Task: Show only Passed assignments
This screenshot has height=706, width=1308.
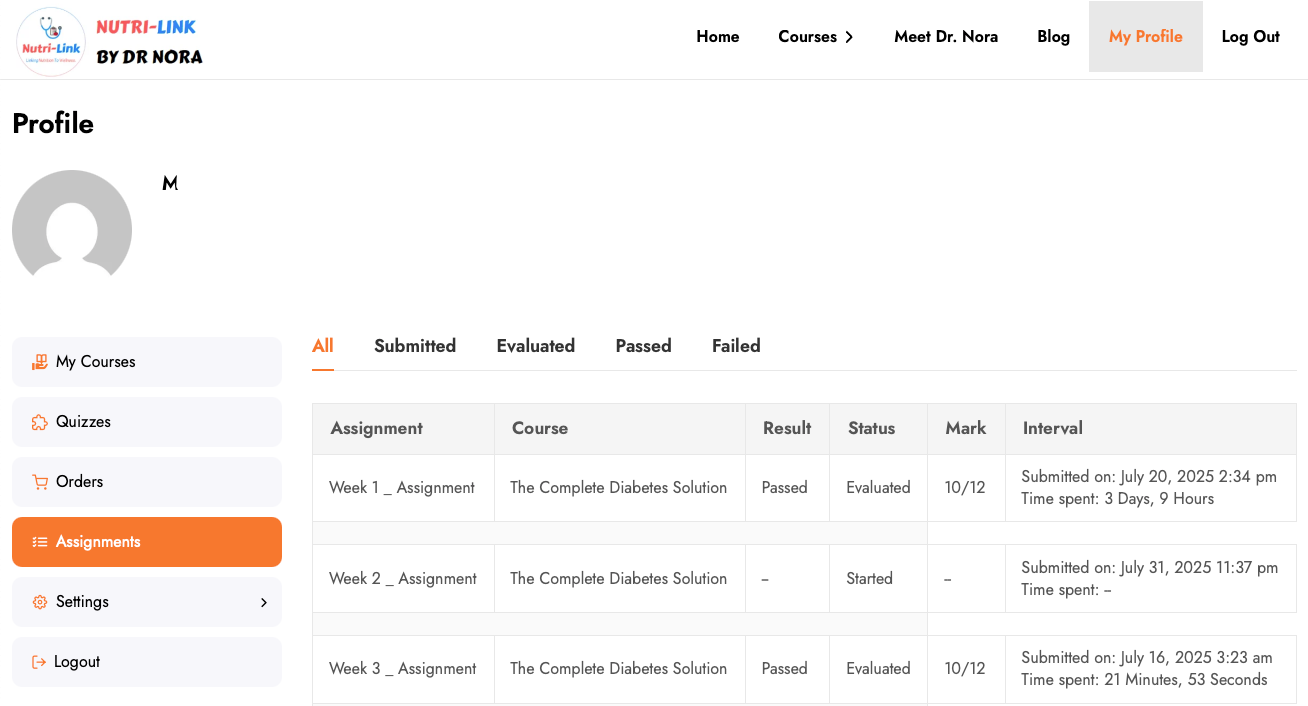Action: pos(643,346)
